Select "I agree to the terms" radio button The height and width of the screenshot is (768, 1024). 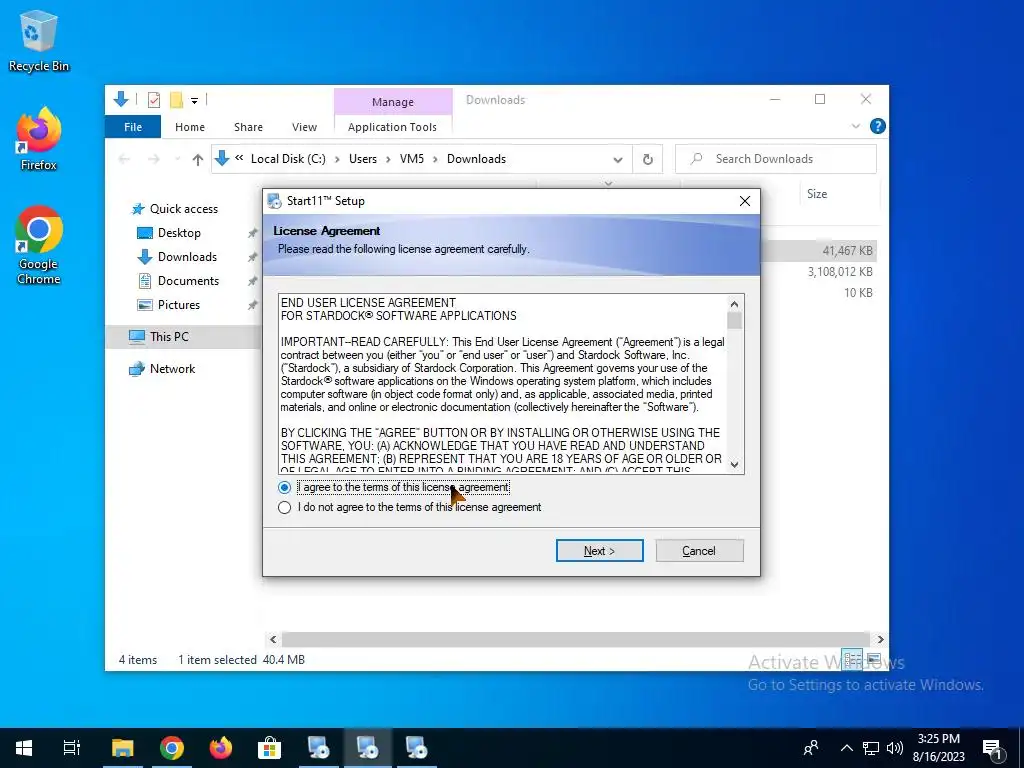point(284,487)
